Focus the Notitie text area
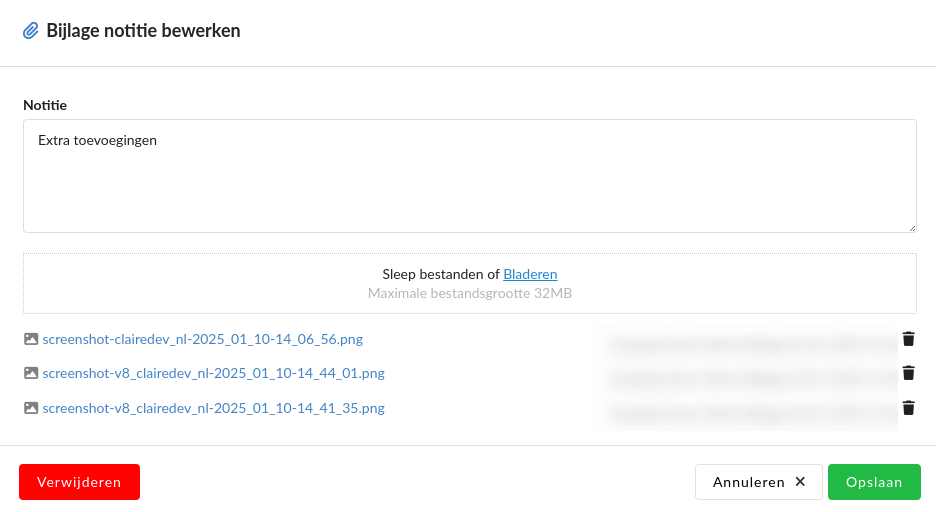 tap(469, 176)
